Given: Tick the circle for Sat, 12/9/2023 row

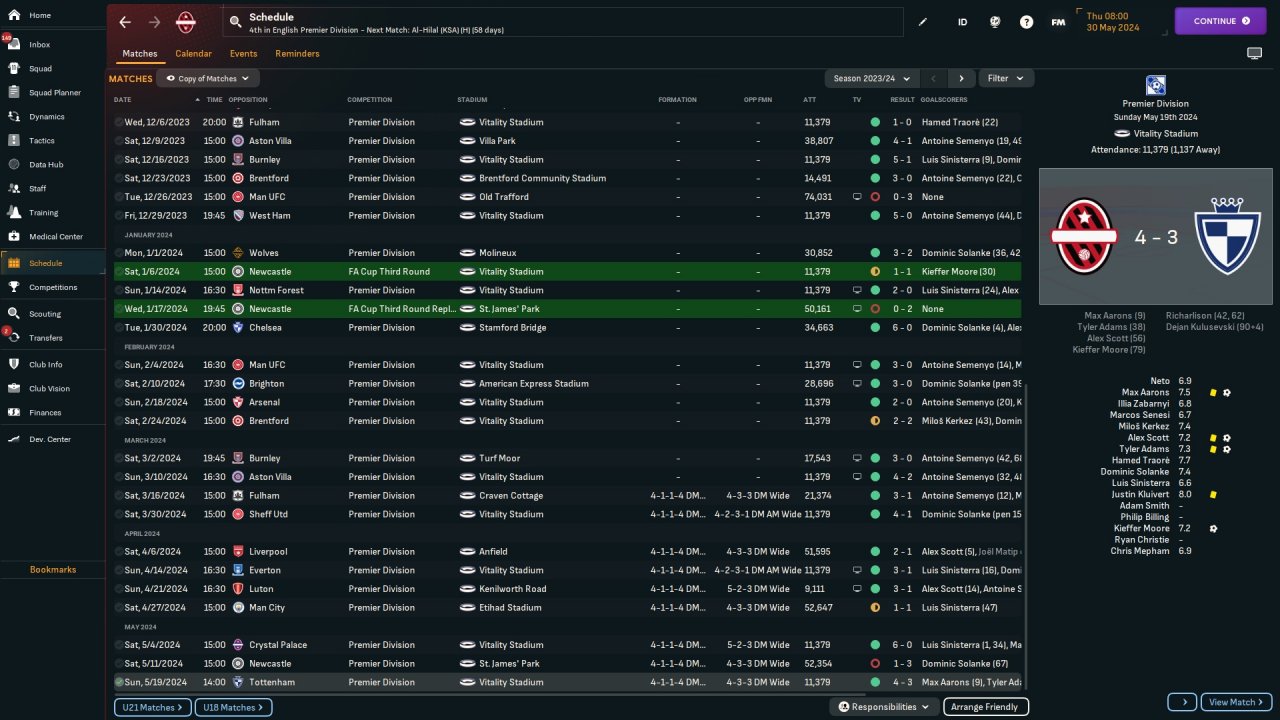Looking at the screenshot, I should (119, 141).
